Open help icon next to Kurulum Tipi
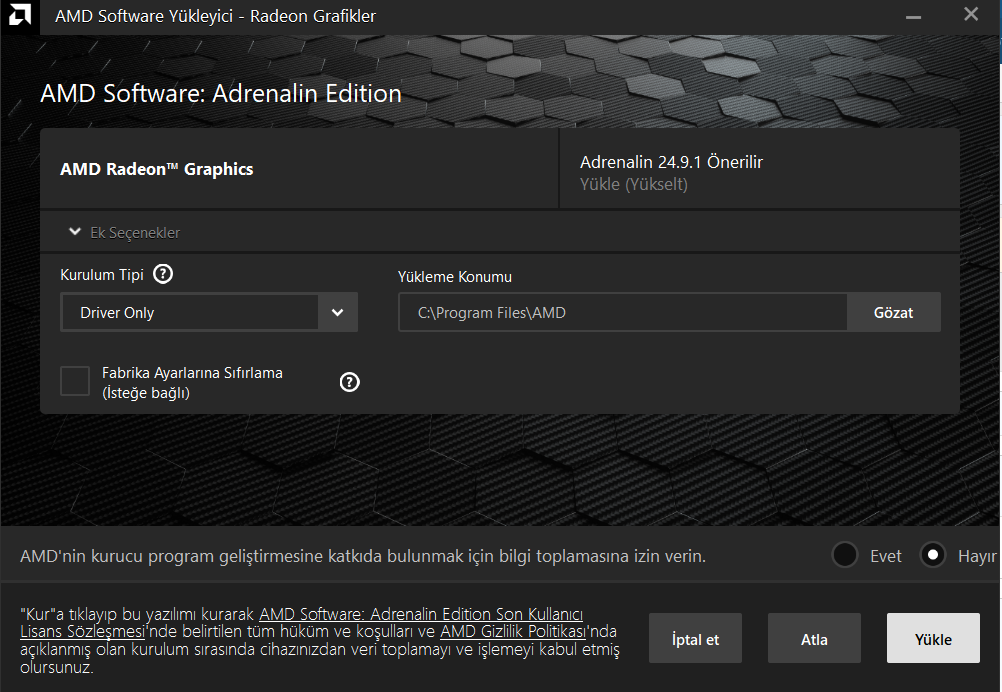Screen dimensions: 1002x692 (163, 274)
